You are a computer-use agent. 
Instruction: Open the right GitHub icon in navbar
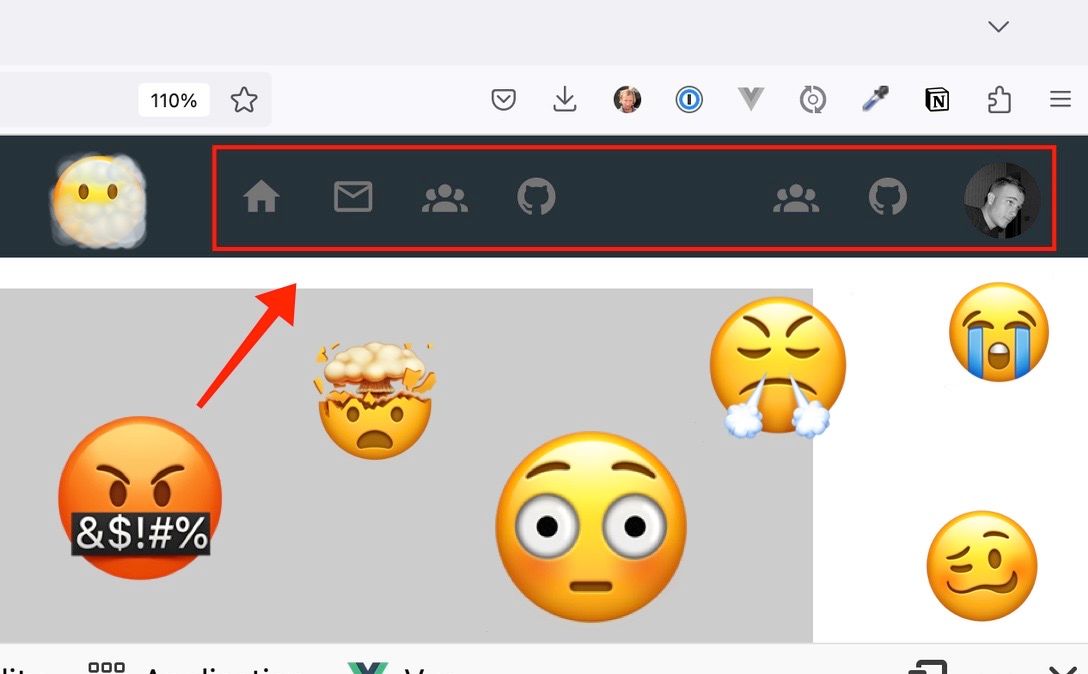887,196
